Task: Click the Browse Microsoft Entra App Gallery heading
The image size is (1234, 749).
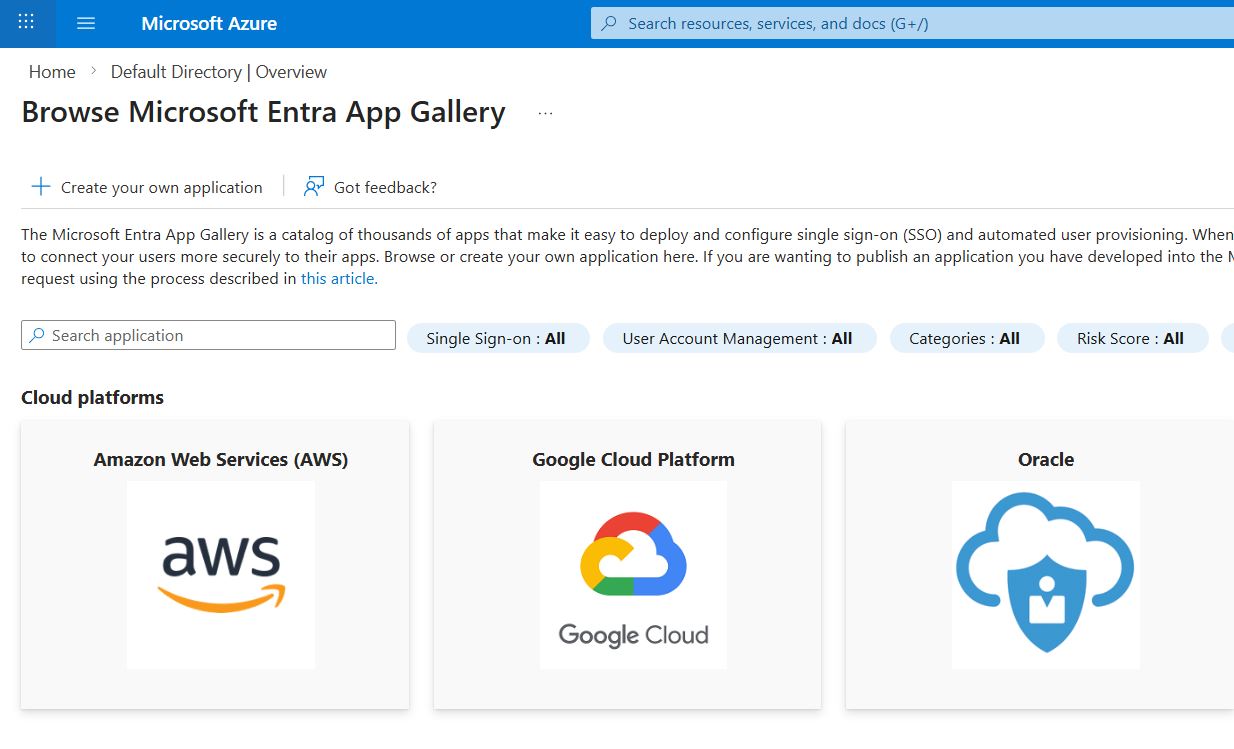Action: (x=263, y=112)
